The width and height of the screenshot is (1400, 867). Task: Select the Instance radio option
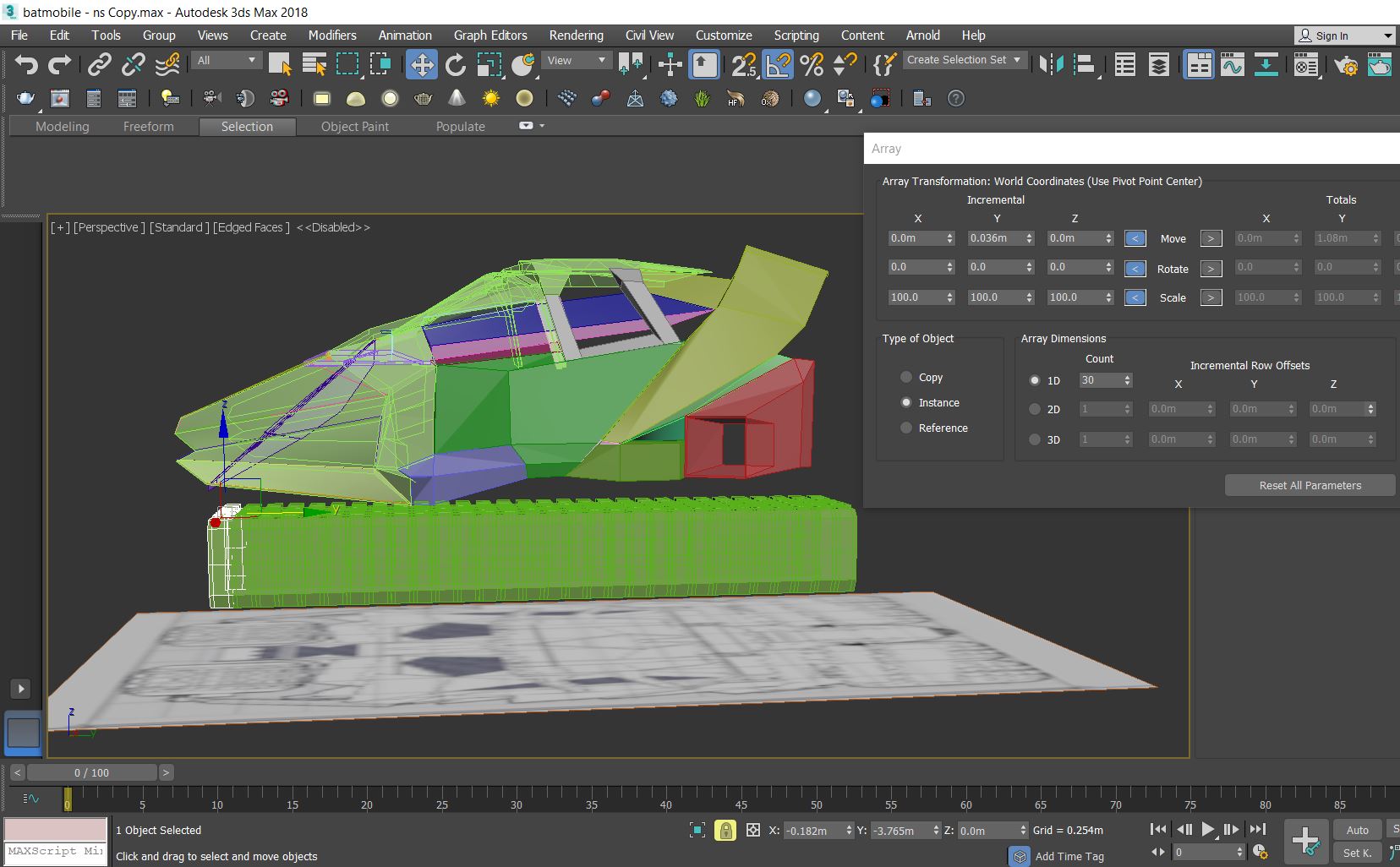pos(906,402)
